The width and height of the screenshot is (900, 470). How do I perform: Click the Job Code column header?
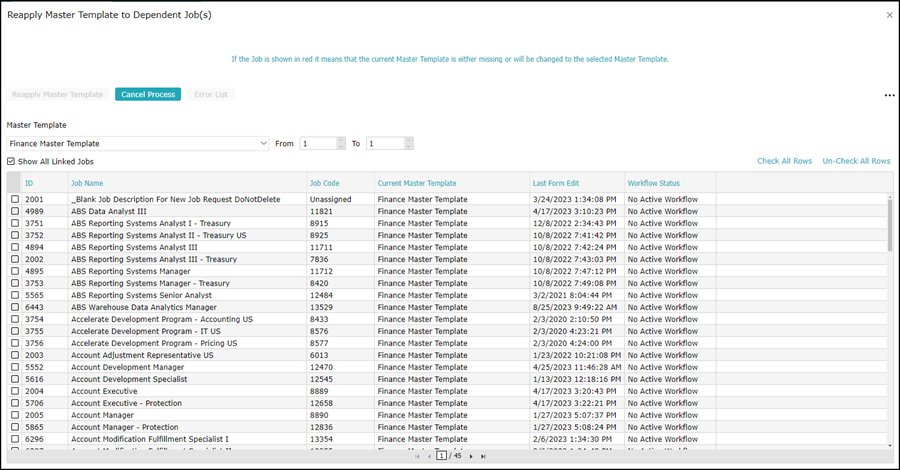(324, 183)
